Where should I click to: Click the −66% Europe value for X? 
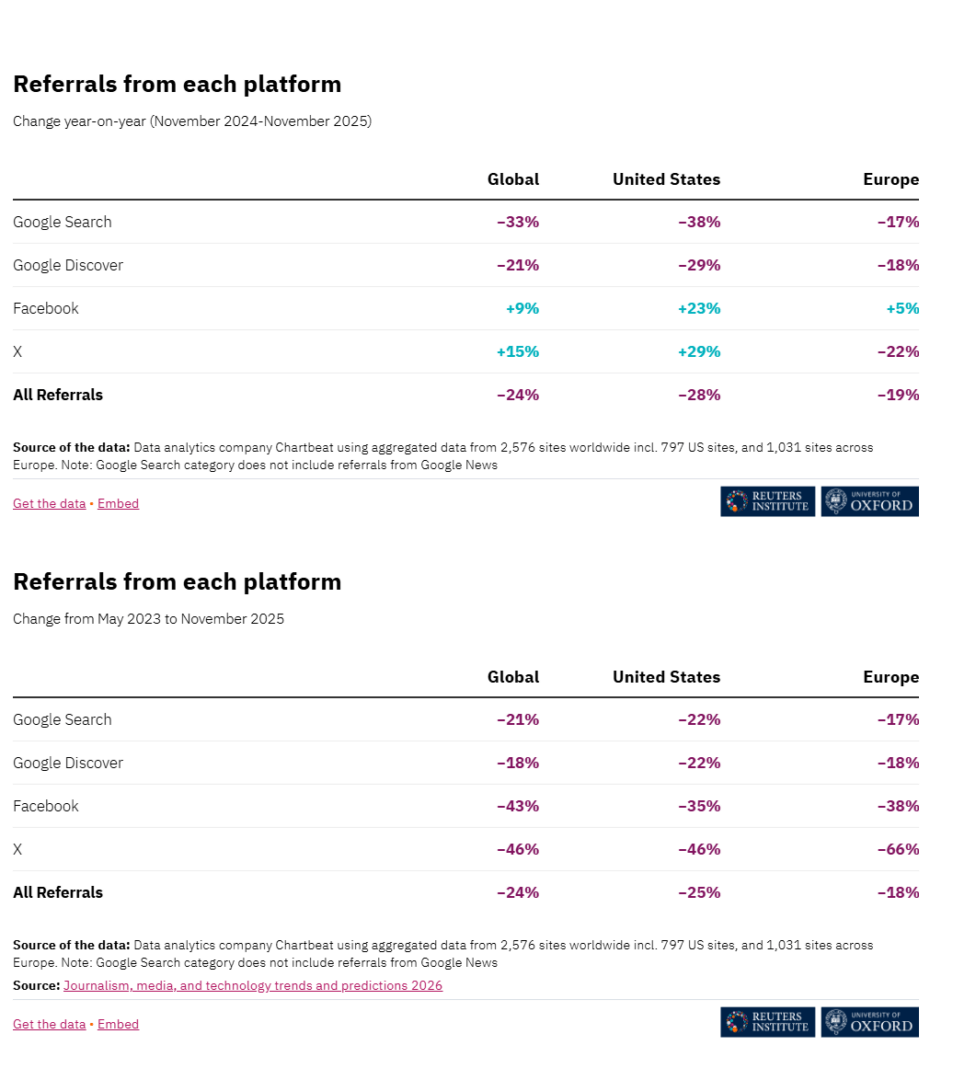point(898,850)
